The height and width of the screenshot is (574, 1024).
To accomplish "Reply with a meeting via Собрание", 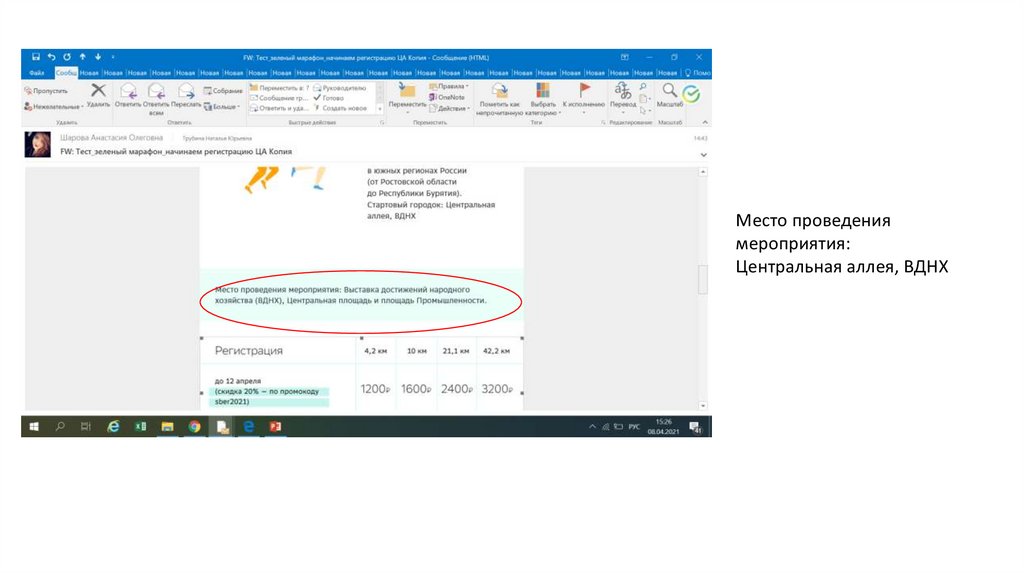I will coord(223,91).
